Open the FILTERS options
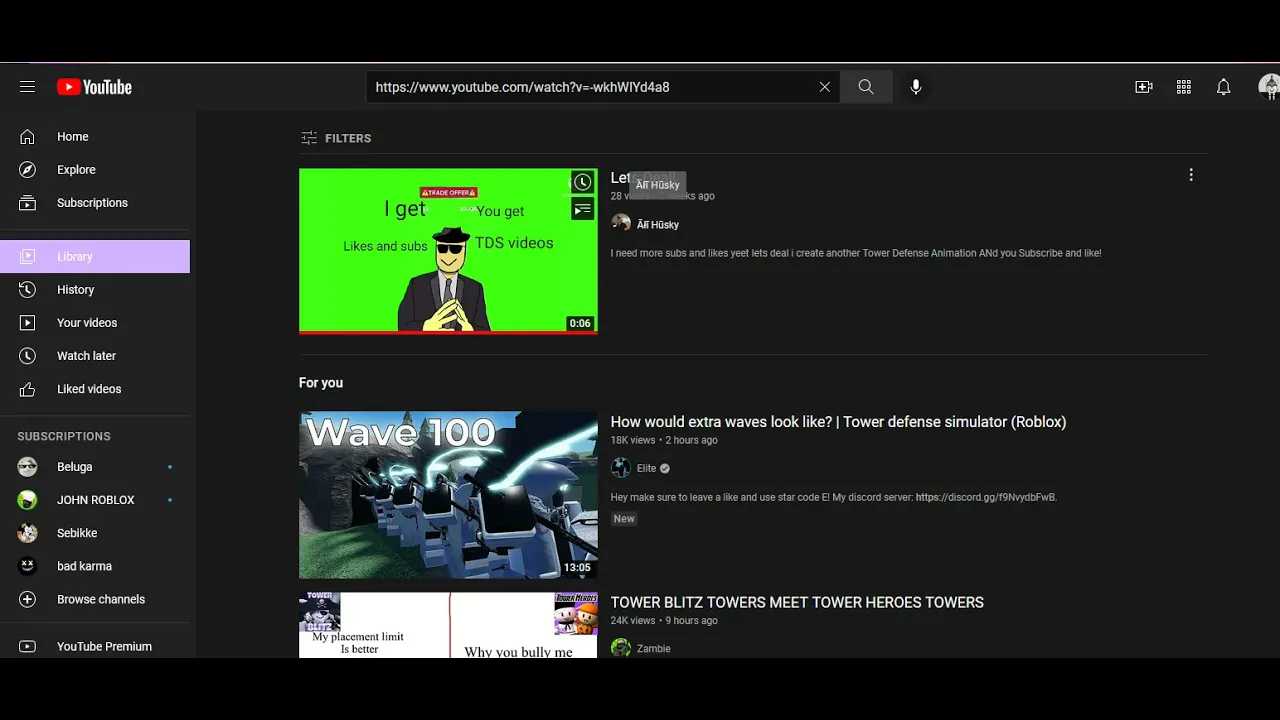 tap(336, 138)
